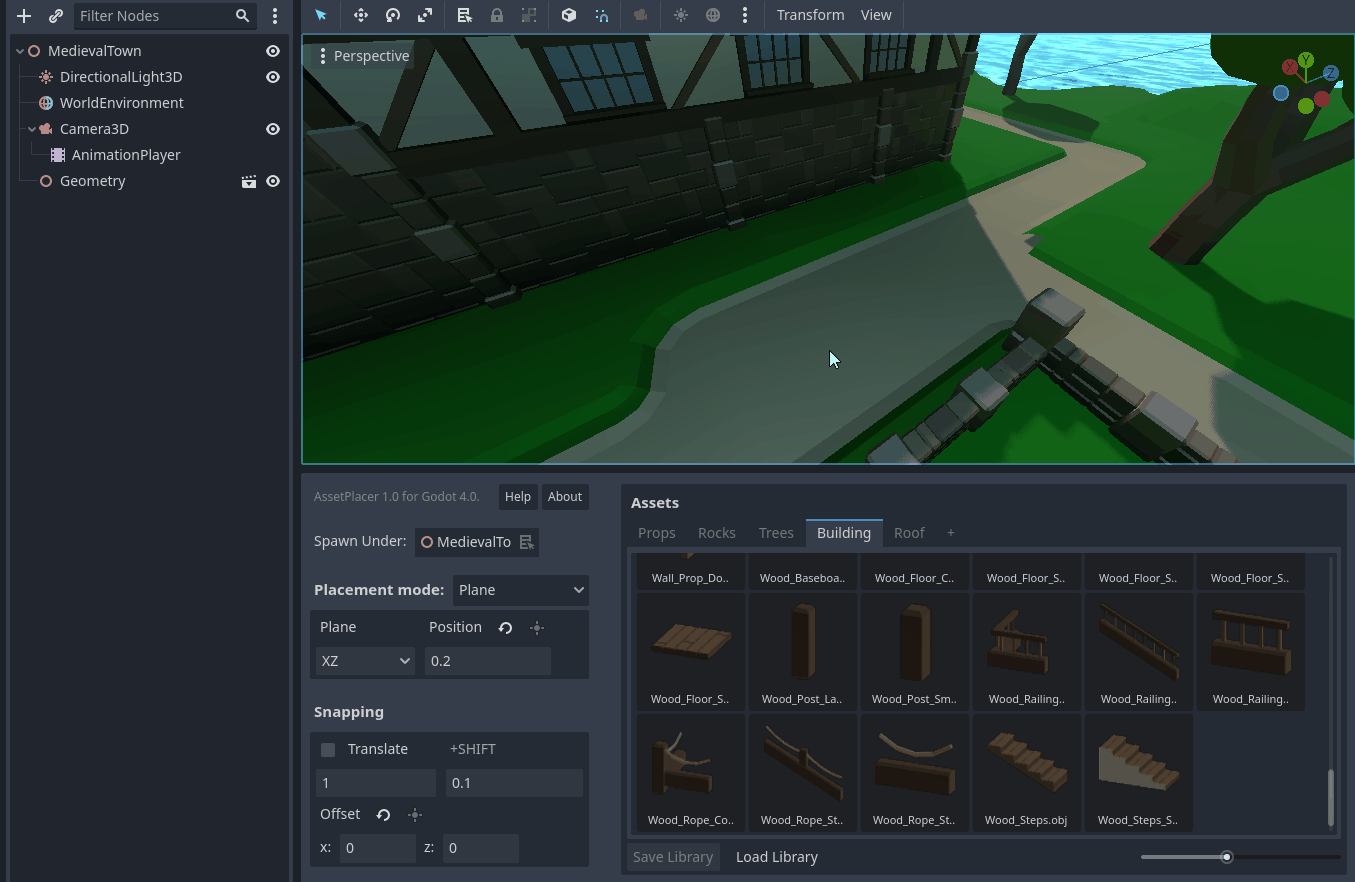Select the Geometry node in scene tree
Viewport: 1355px width, 882px height.
[x=93, y=181]
